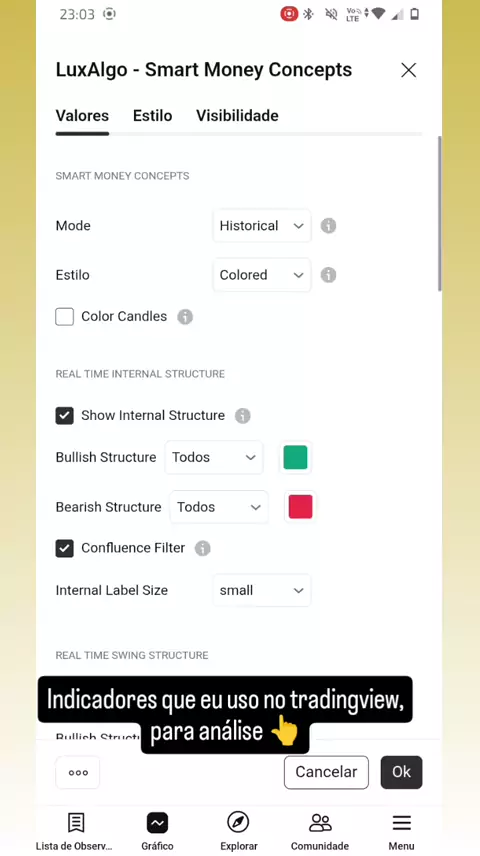Expand Bullish Structure Todos dropdown
480x856 pixels.
pyautogui.click(x=214, y=457)
